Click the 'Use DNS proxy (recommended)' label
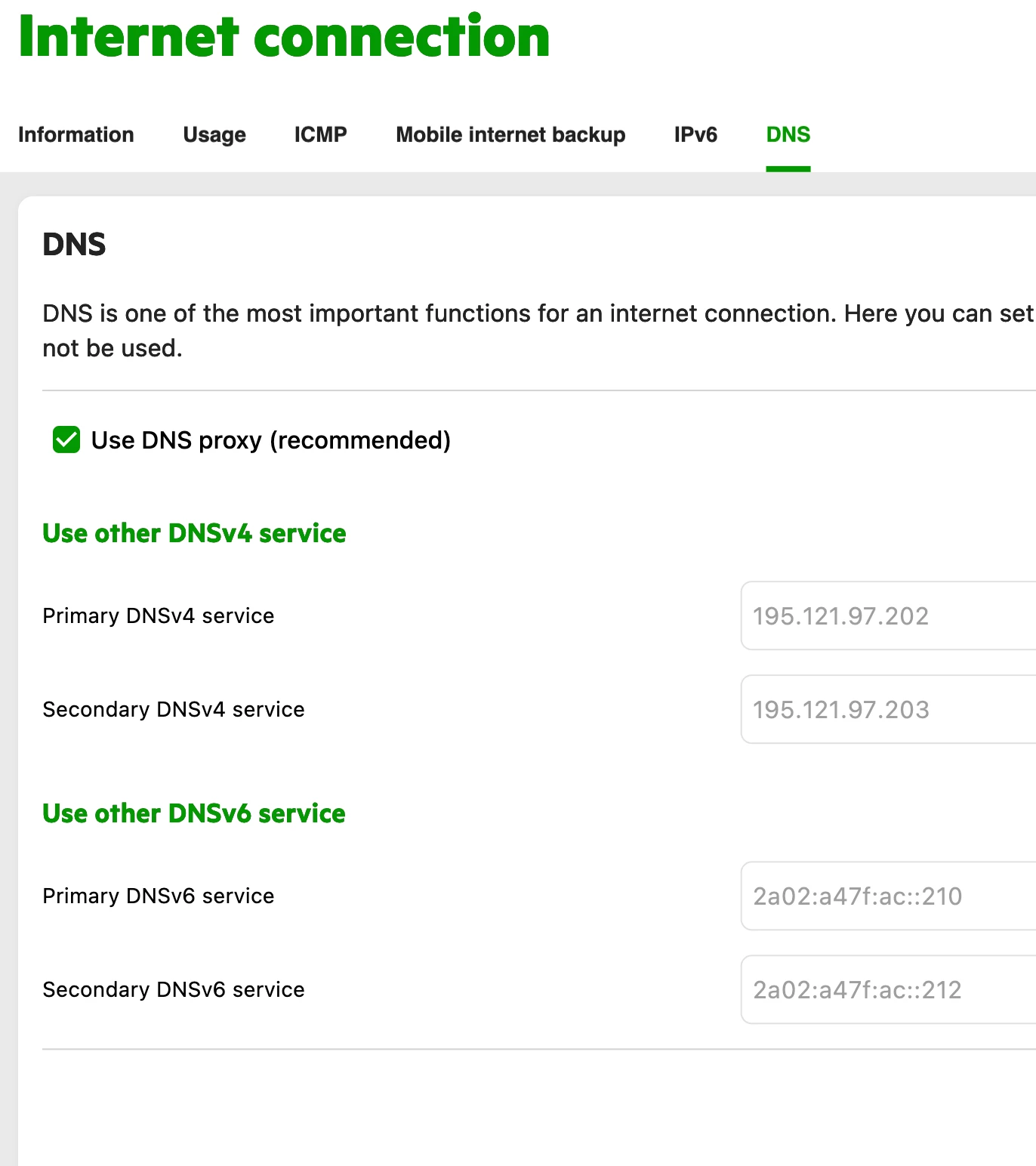 270,440
